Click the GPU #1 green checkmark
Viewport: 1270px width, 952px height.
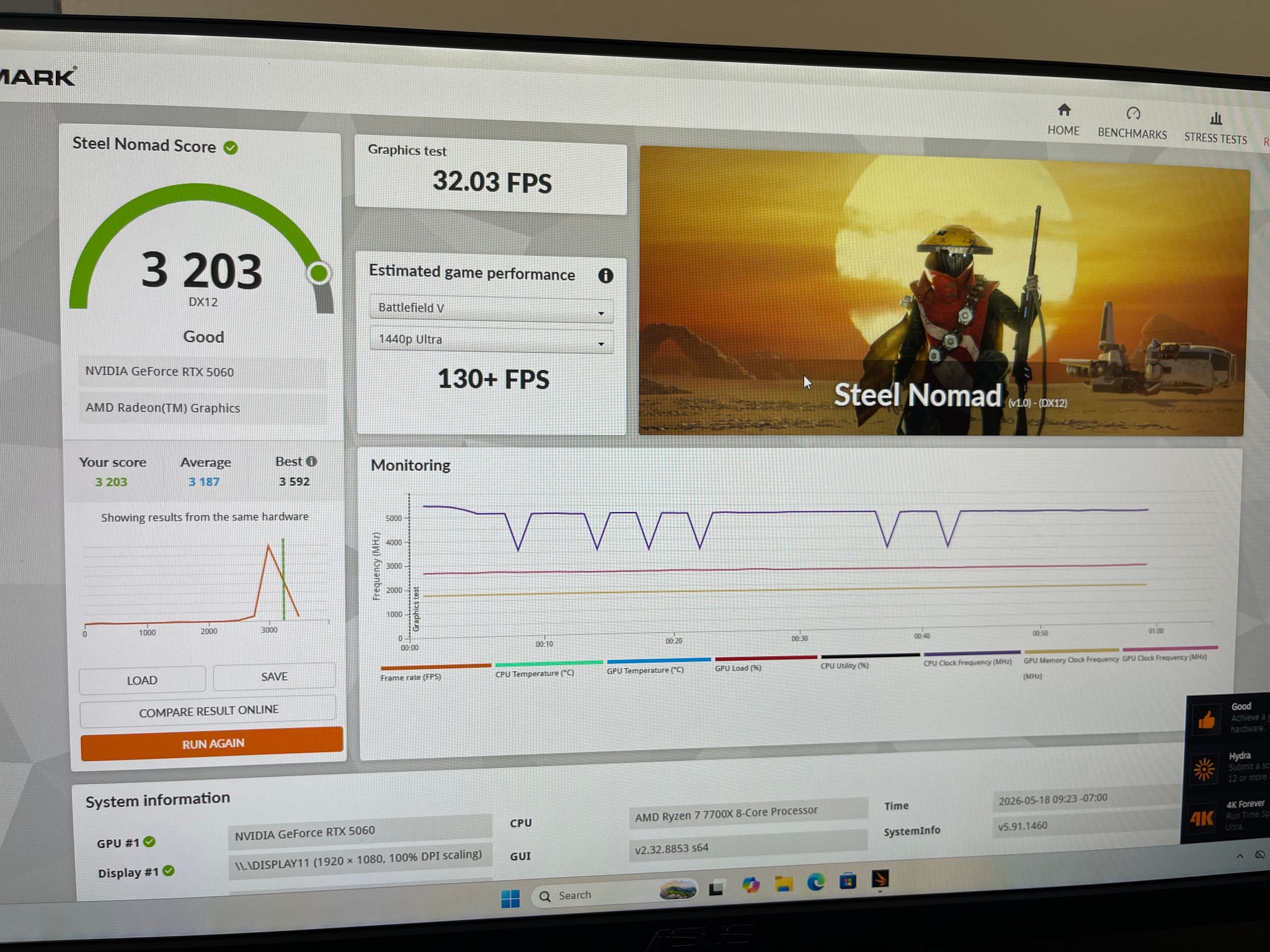(x=149, y=842)
